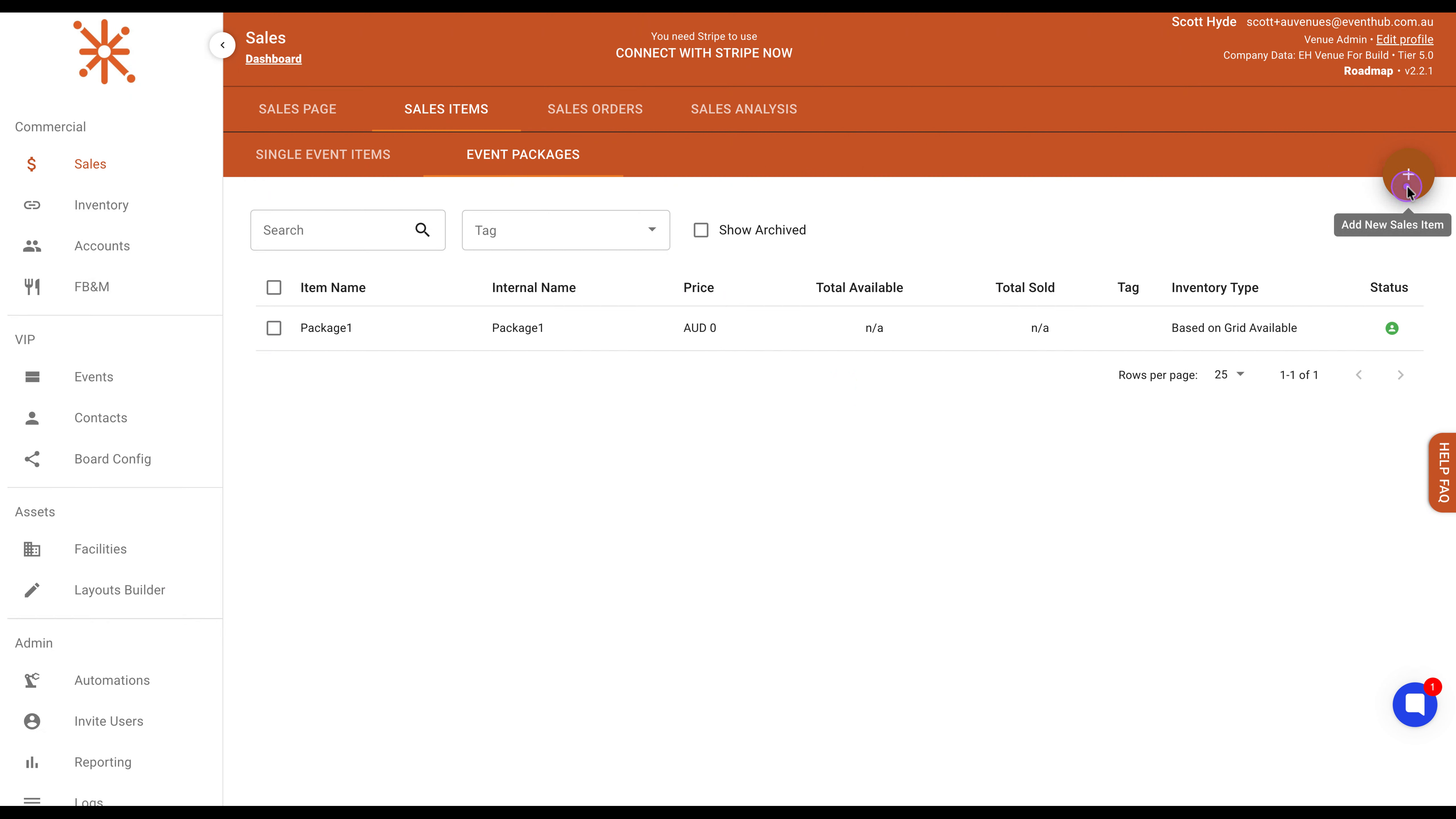Open the HELP FAQ side tab

click(1443, 473)
